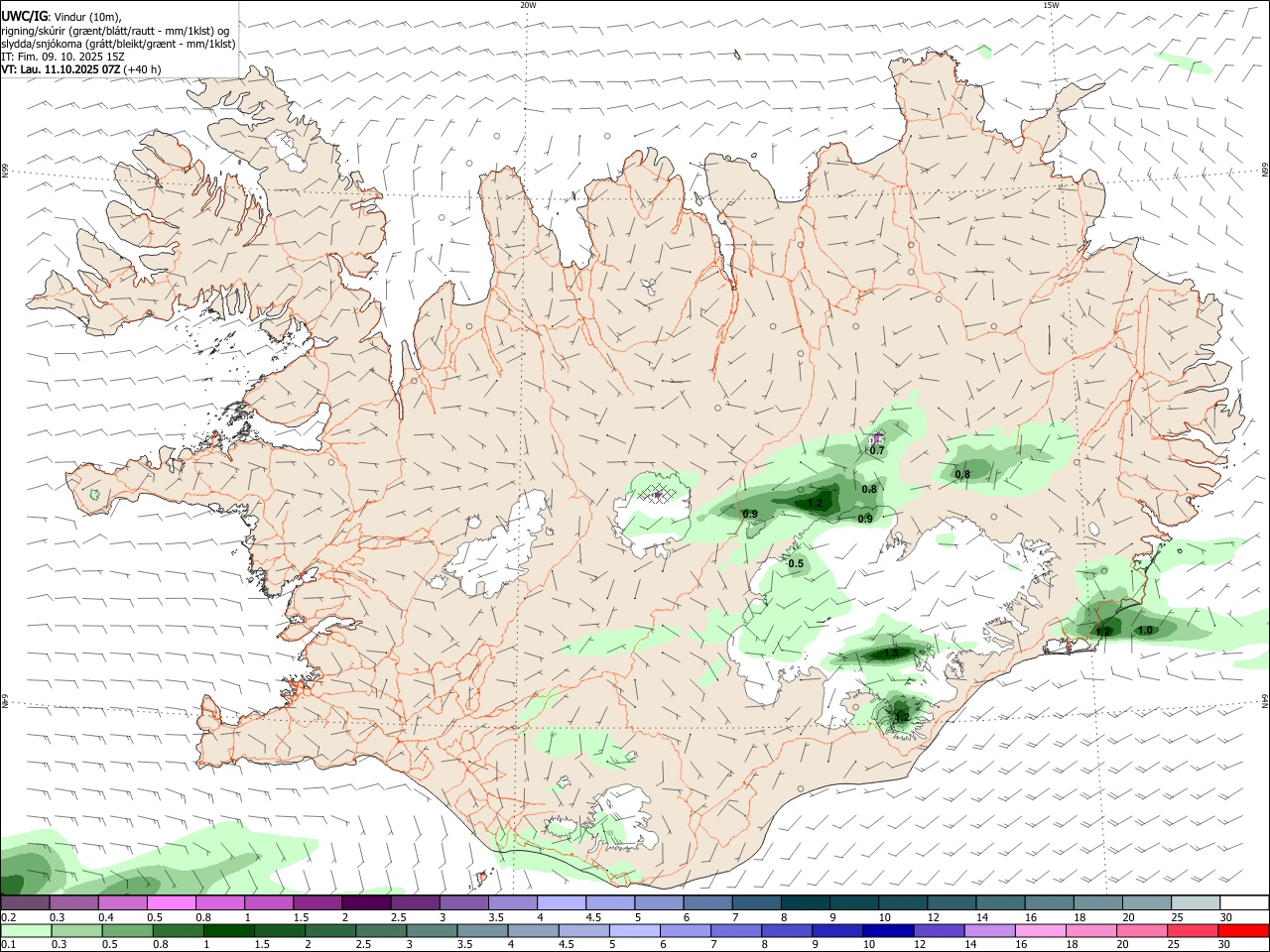Click the 'rigning/skúrir' legend description line

click(x=115, y=31)
